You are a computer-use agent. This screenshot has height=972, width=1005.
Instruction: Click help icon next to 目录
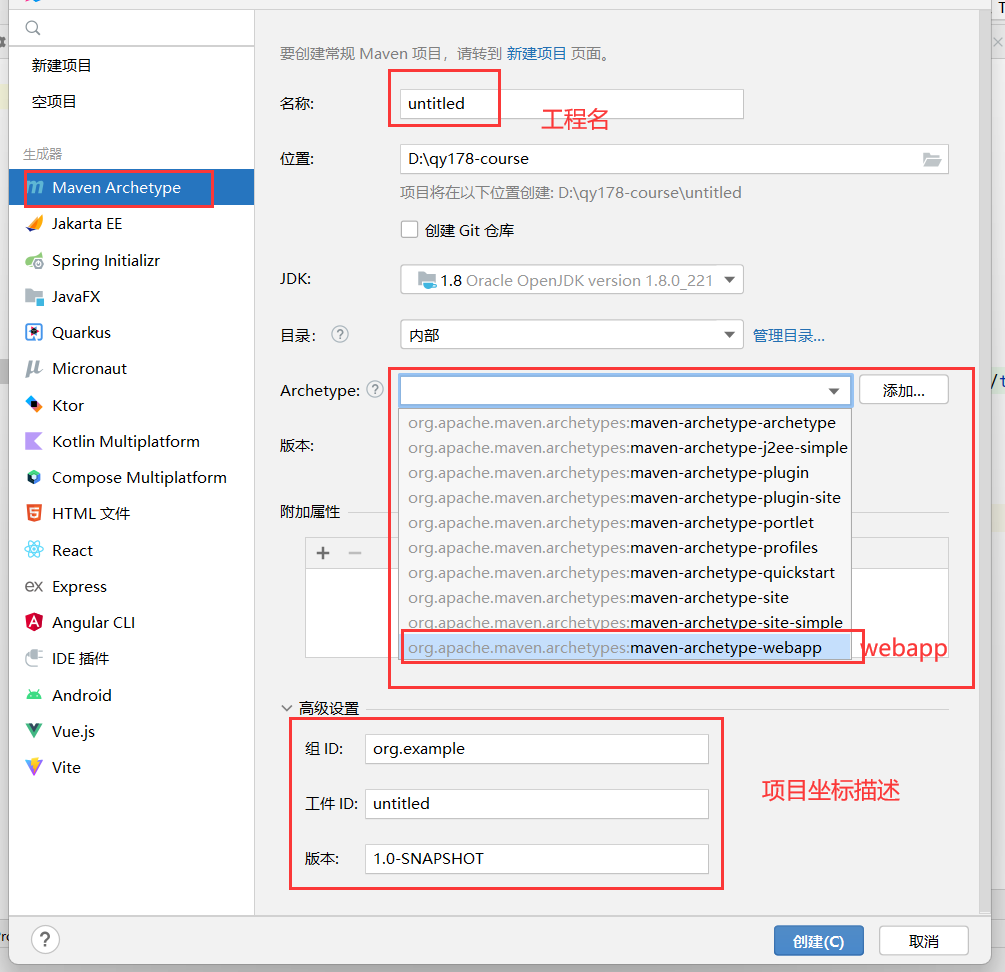pos(340,334)
